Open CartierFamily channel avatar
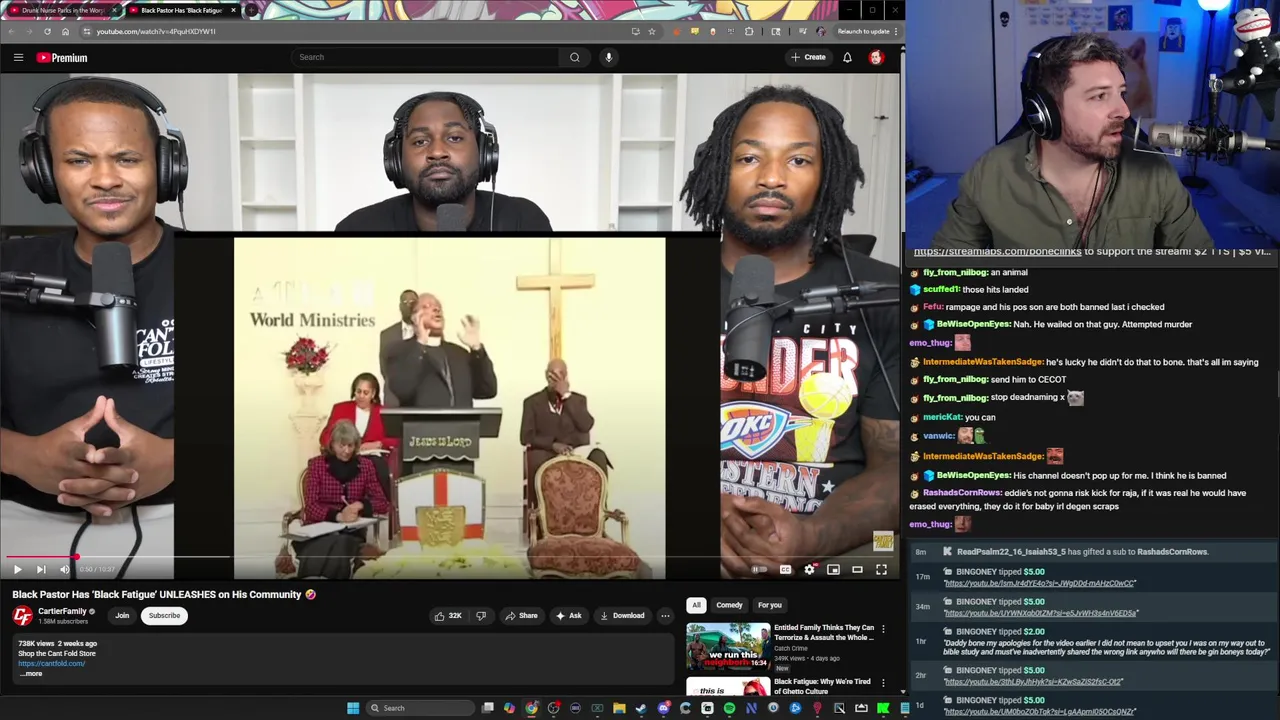Screen dimensions: 1280x720 click(x=22, y=616)
